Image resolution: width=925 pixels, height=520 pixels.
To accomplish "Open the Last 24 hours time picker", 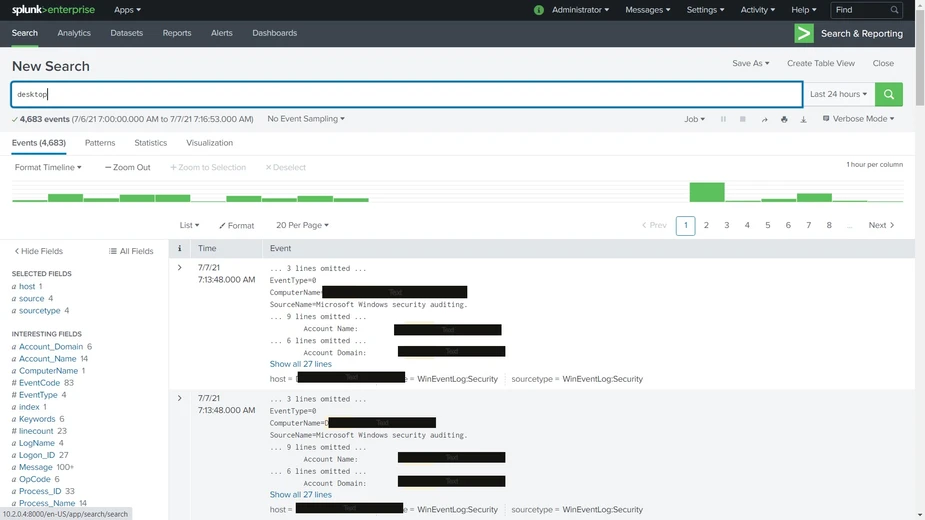I will [x=838, y=94].
